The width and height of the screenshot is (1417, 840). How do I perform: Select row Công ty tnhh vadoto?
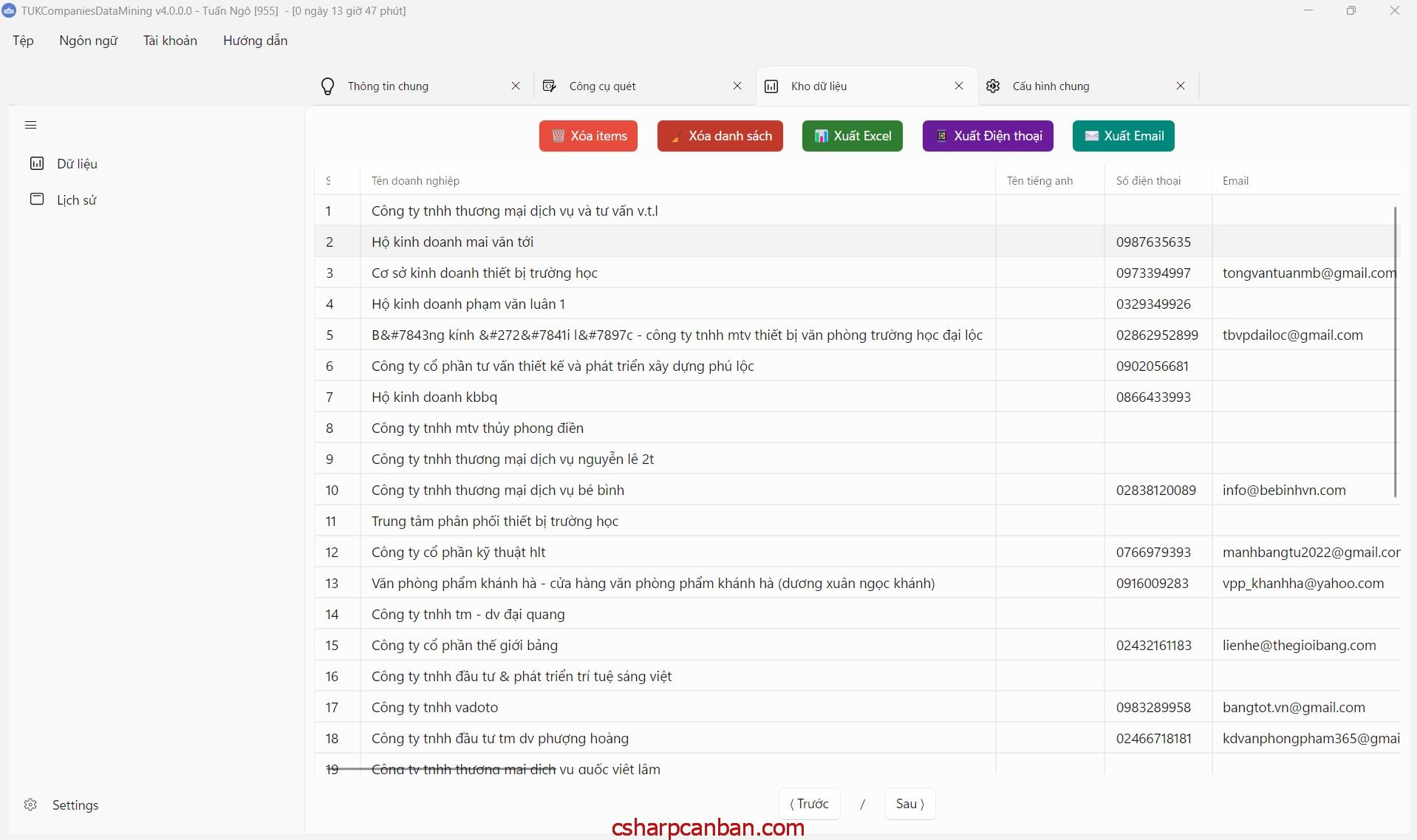tap(434, 707)
